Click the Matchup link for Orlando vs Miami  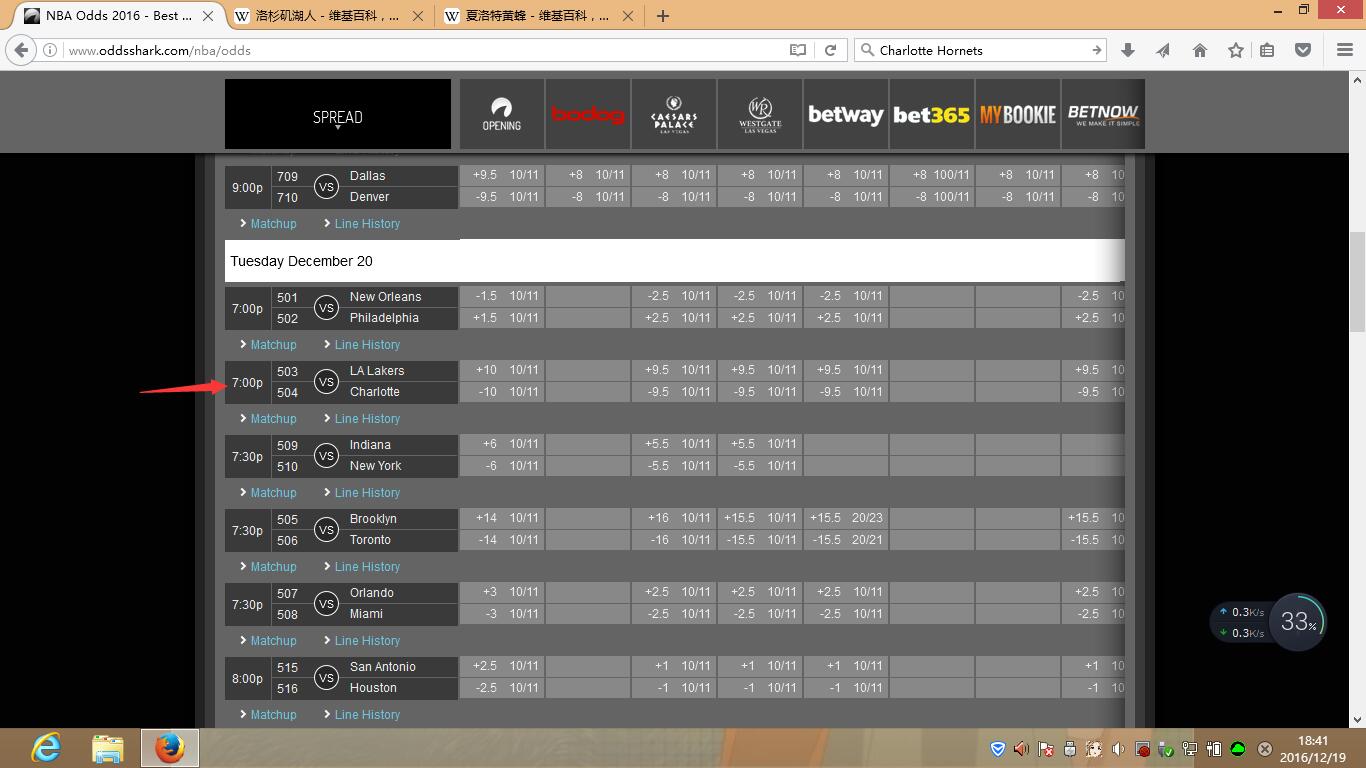273,641
